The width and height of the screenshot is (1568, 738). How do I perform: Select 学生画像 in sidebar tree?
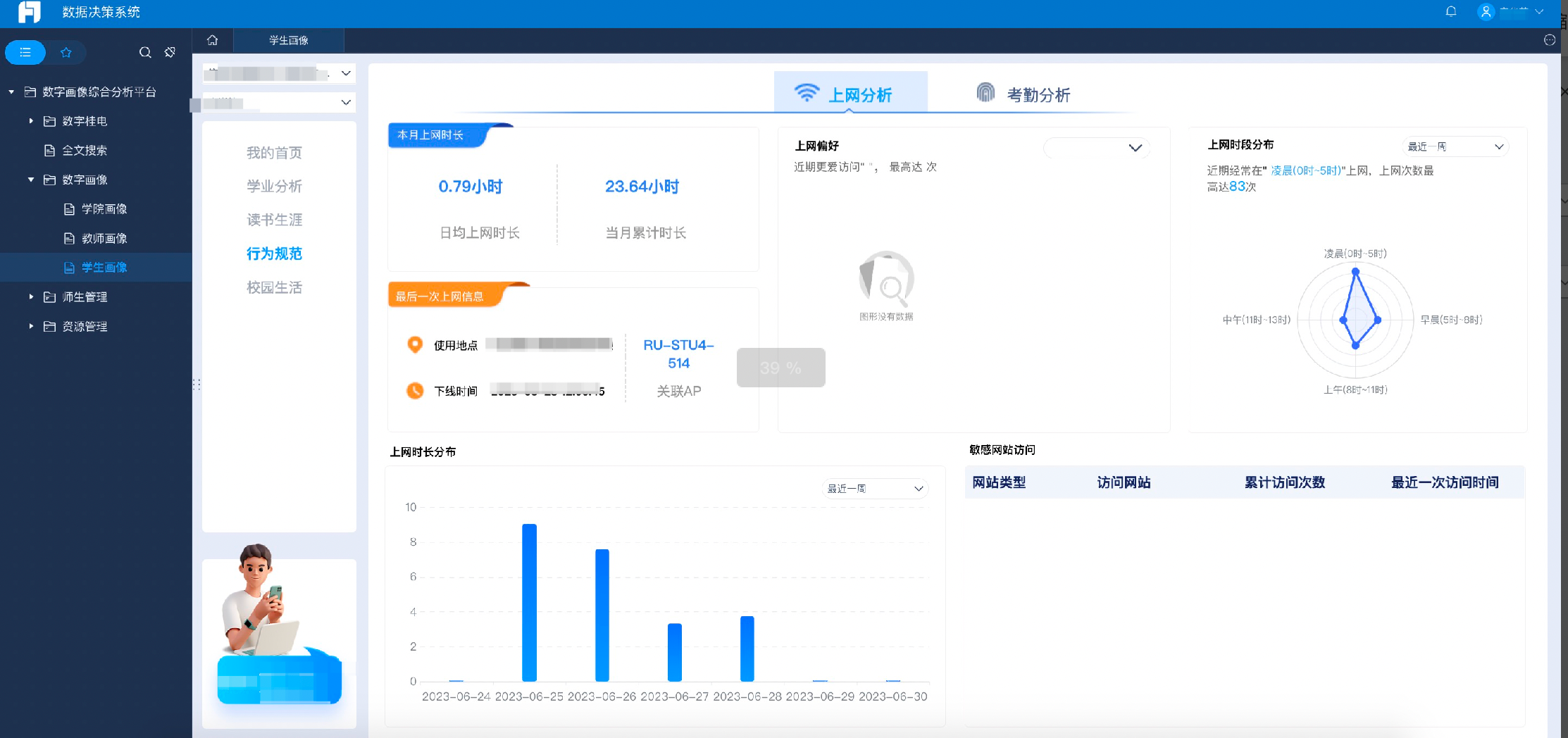pyautogui.click(x=96, y=268)
